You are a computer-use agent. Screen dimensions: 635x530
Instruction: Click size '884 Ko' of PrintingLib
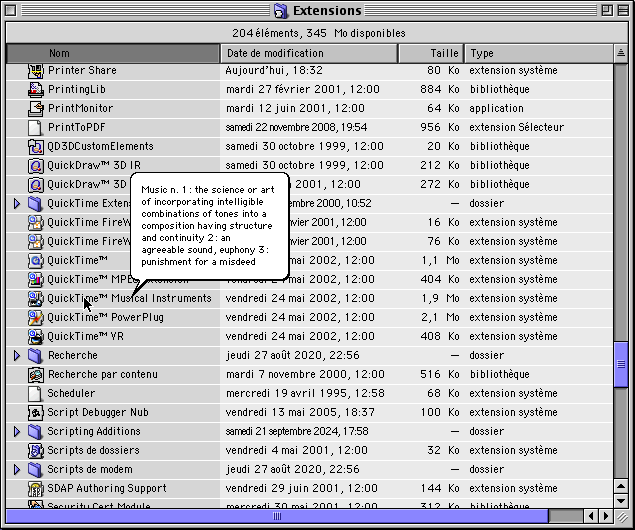click(x=439, y=89)
